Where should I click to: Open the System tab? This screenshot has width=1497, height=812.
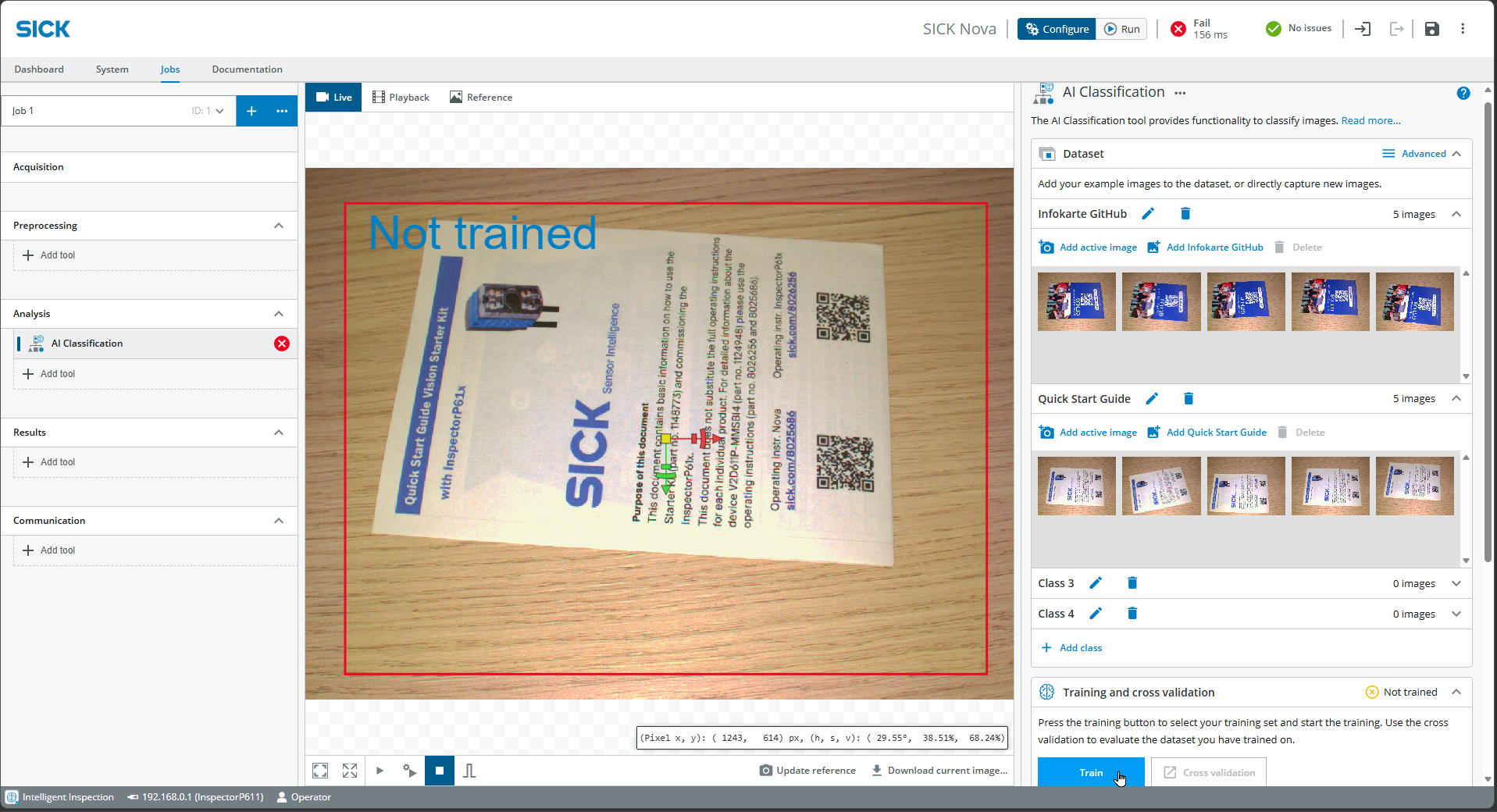112,69
